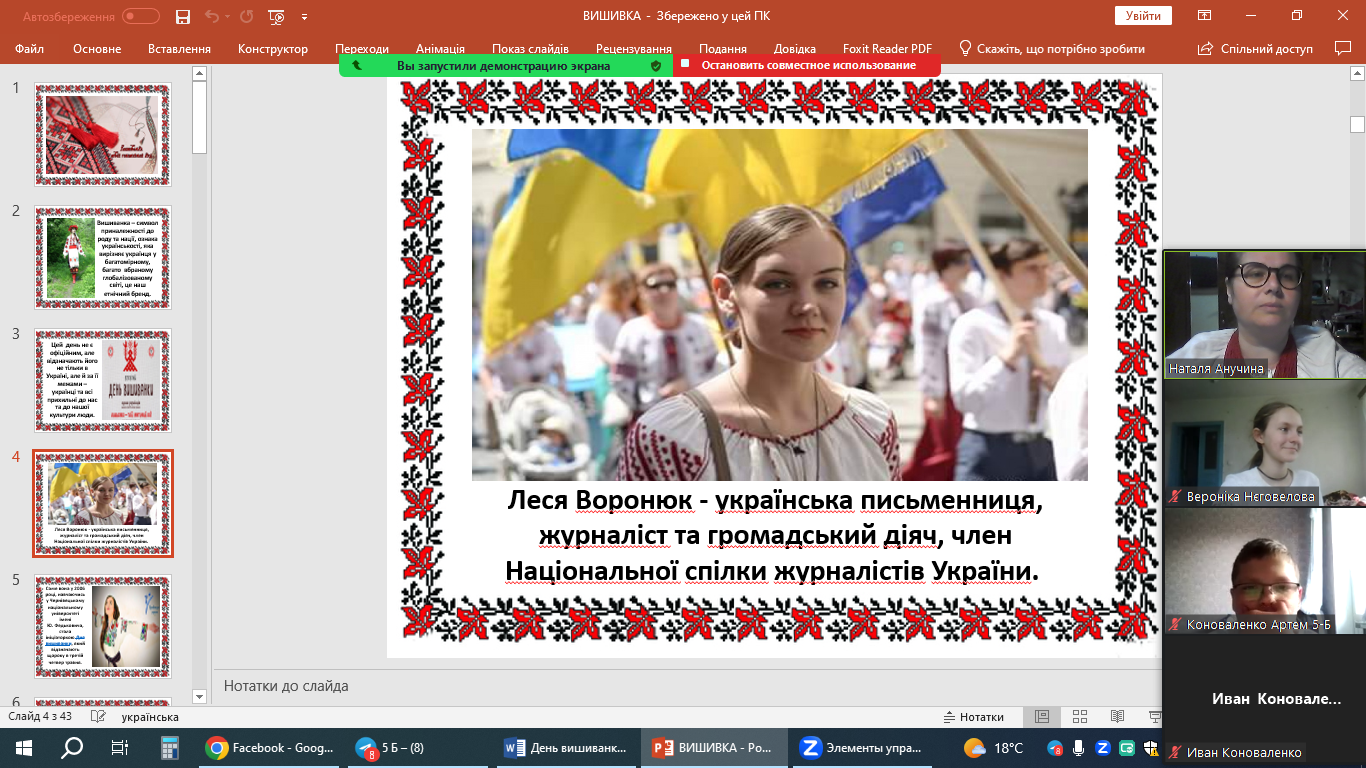Click PowerPoint ВИШИВКА taskbar item
The width and height of the screenshot is (1366, 768).
pyautogui.click(x=715, y=748)
